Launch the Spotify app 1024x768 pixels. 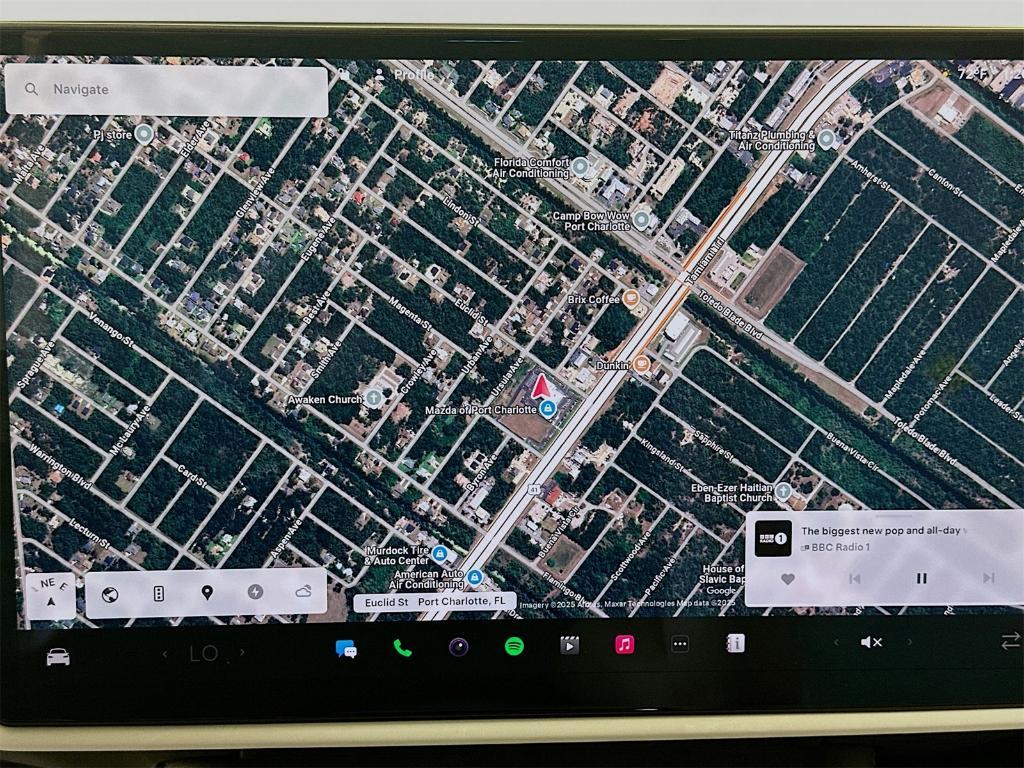point(515,647)
